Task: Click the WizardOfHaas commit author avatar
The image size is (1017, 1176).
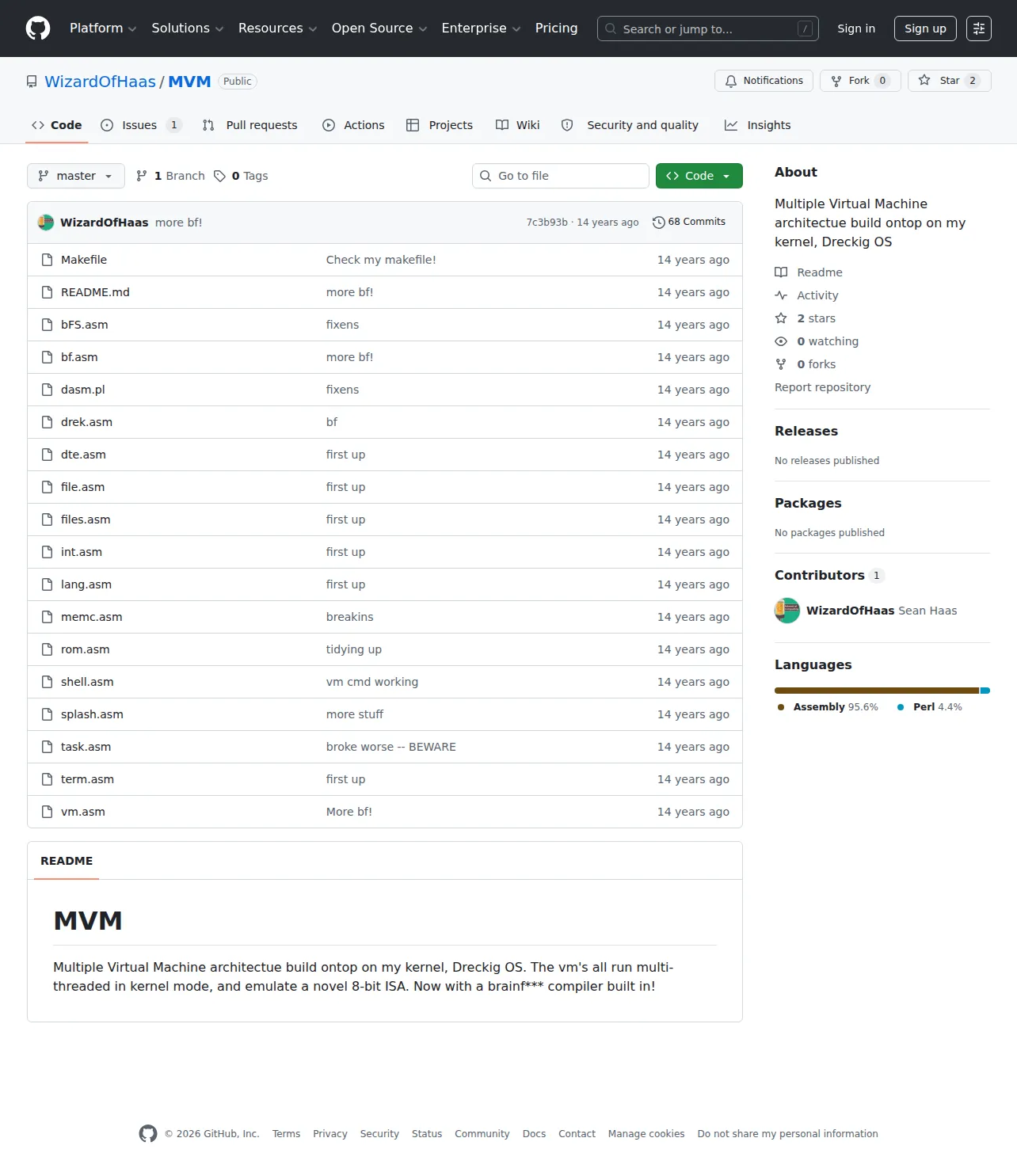Action: (x=46, y=223)
